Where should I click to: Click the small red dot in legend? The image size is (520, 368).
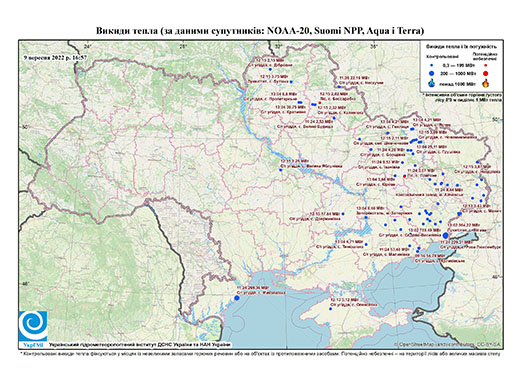click(x=486, y=66)
